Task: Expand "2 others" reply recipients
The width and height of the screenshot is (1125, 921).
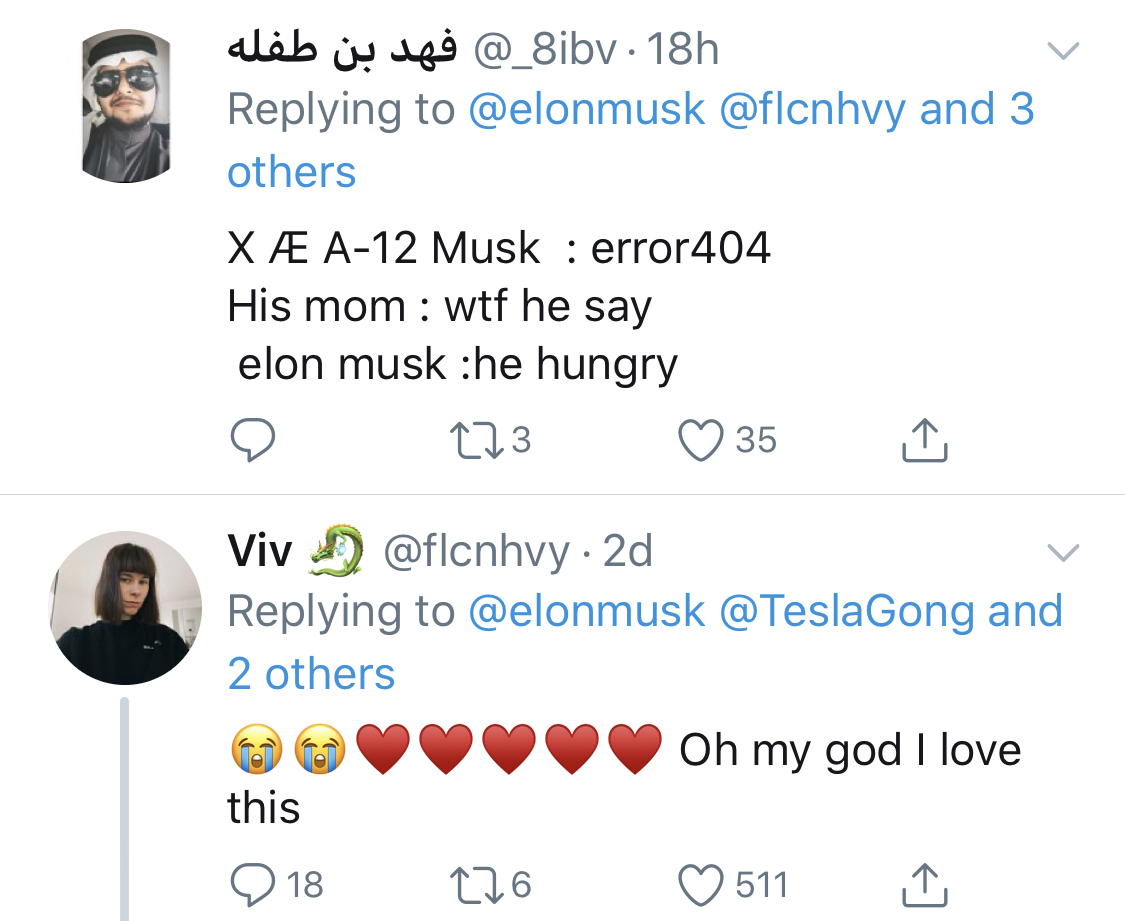Action: click(x=311, y=674)
